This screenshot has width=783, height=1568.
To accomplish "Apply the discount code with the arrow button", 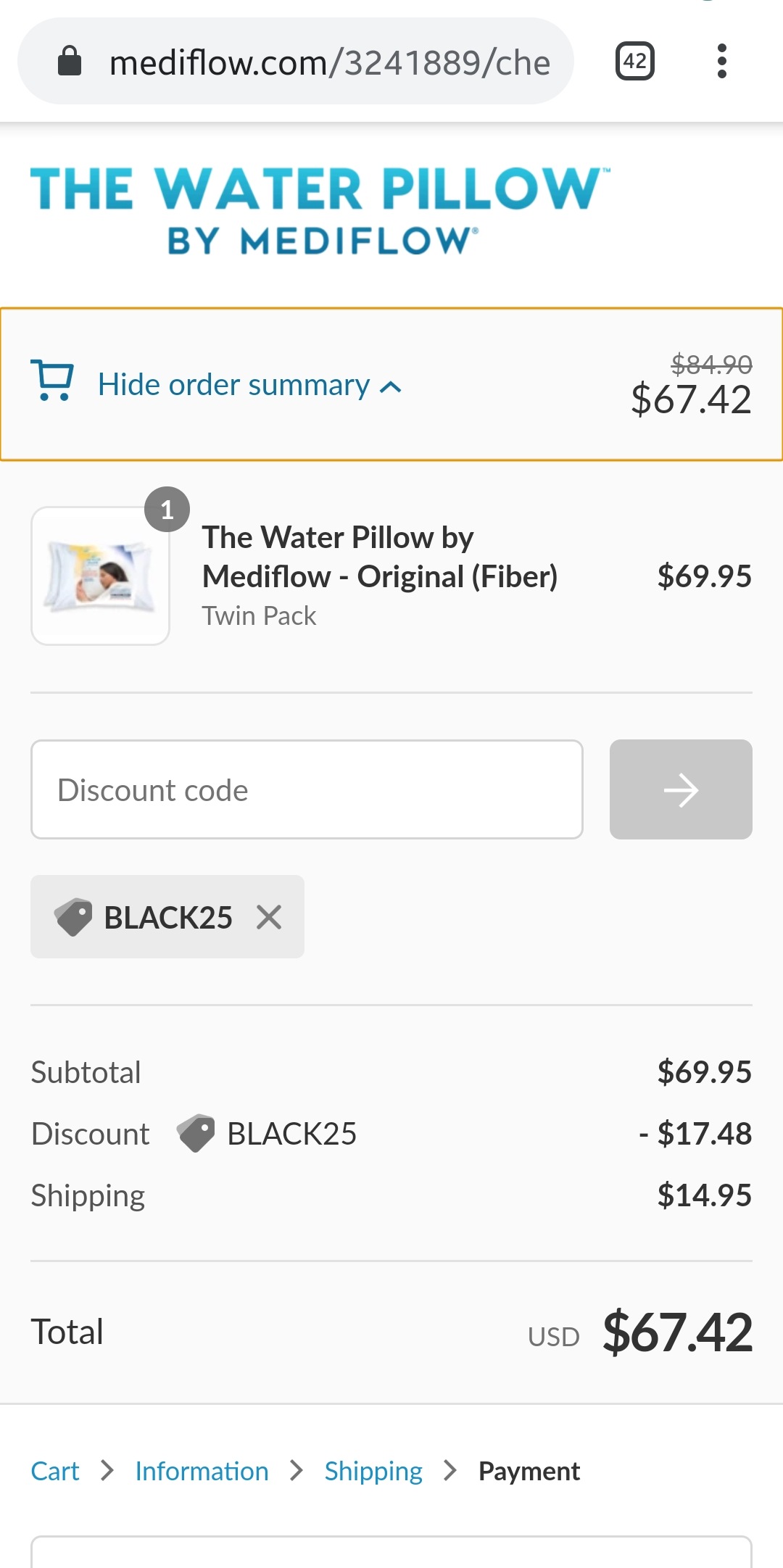I will (681, 789).
